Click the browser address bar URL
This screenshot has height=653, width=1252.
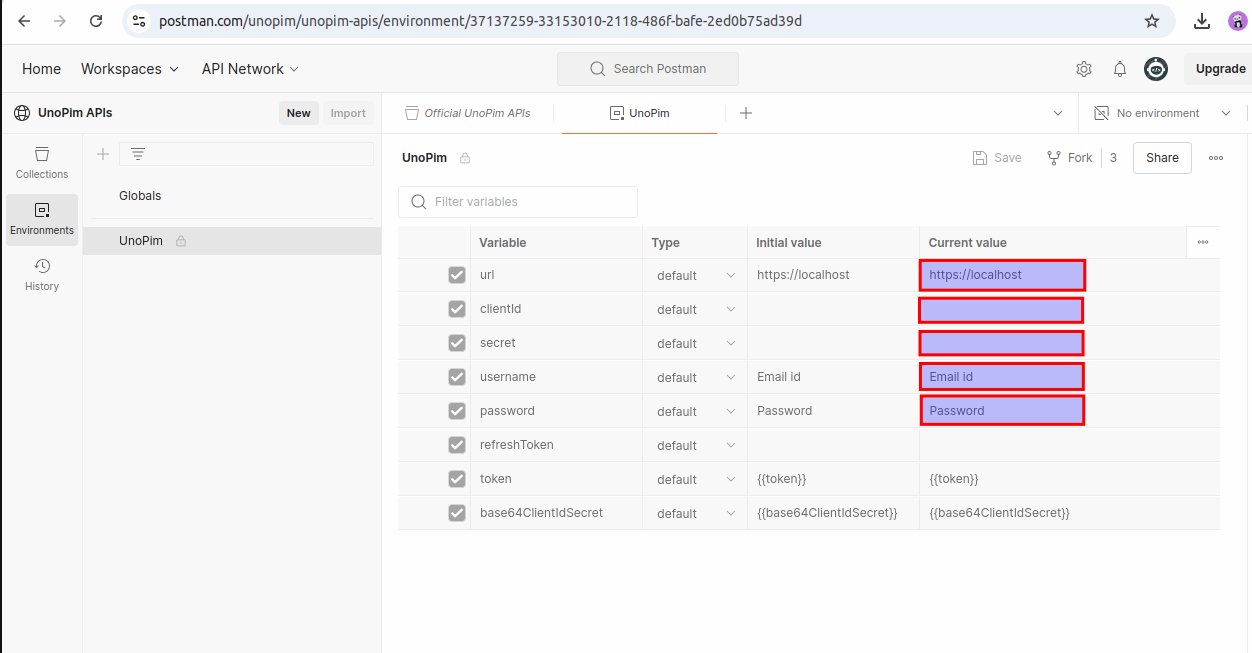480,21
